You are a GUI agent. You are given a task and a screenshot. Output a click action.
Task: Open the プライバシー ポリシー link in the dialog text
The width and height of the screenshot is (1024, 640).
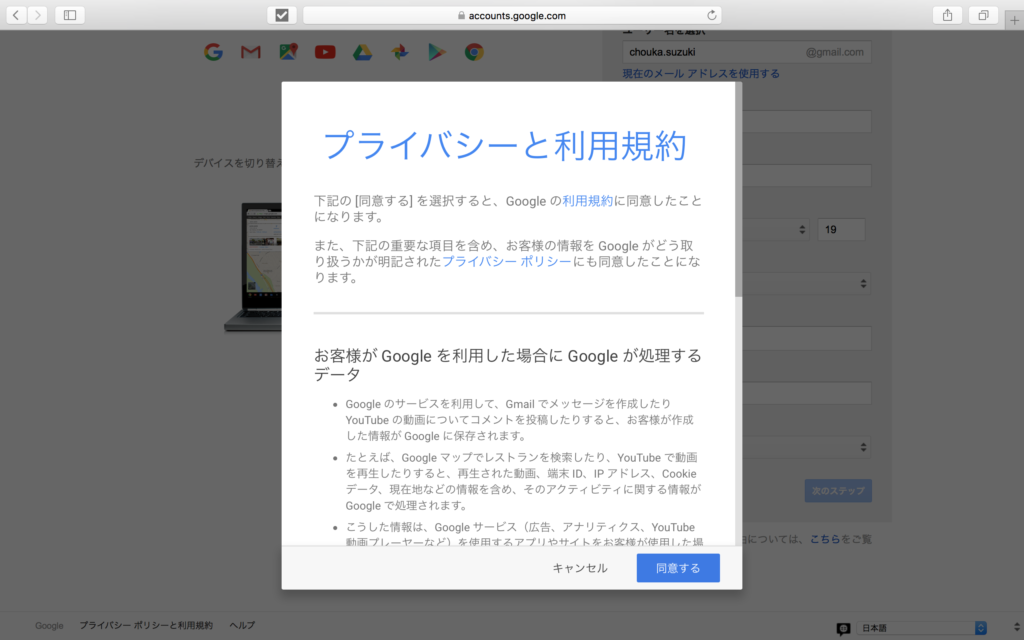coord(507,262)
